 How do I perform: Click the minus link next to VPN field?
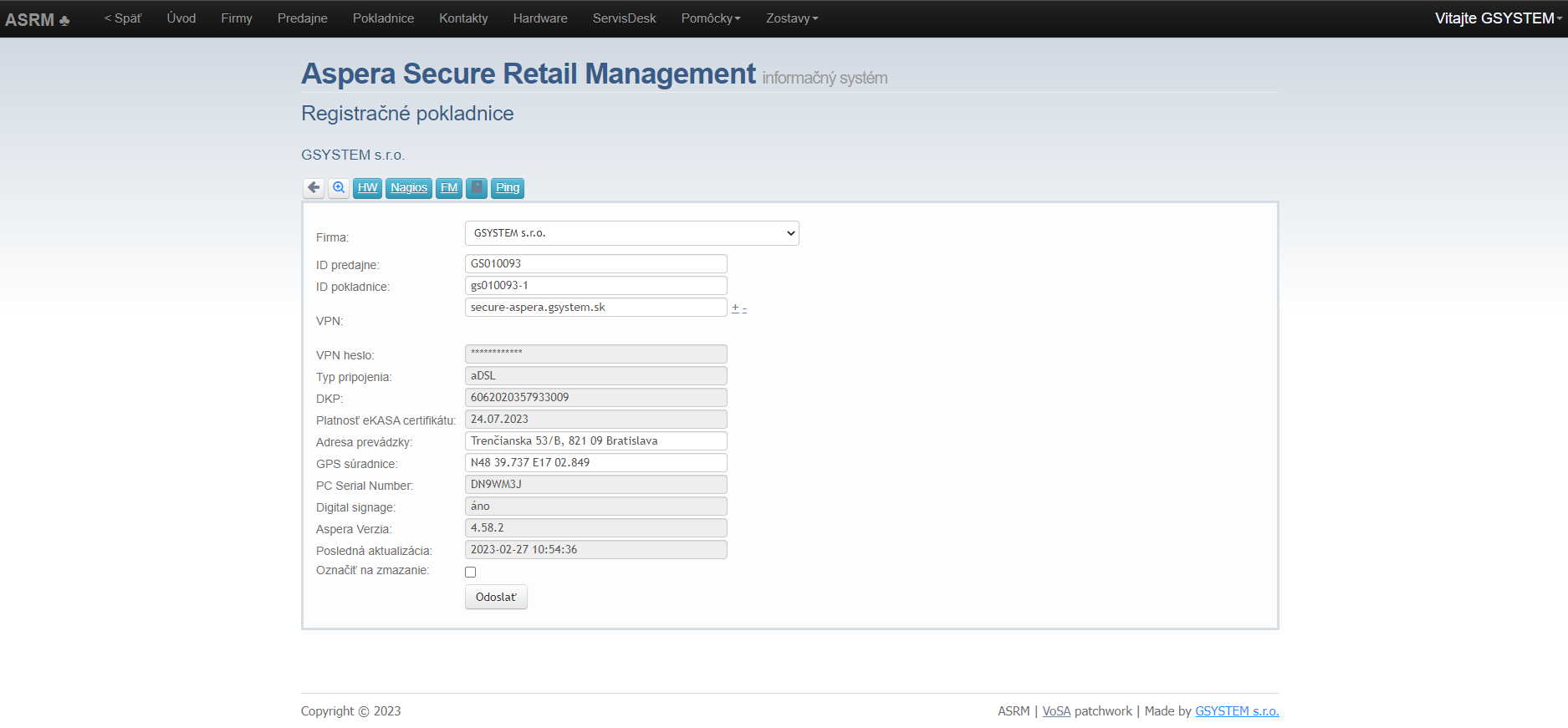(744, 308)
